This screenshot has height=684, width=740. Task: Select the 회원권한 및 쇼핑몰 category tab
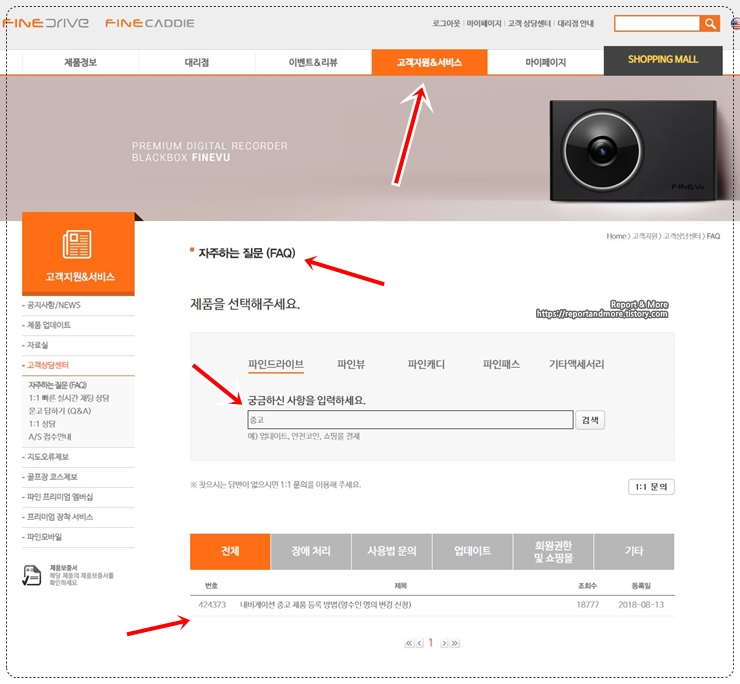553,551
